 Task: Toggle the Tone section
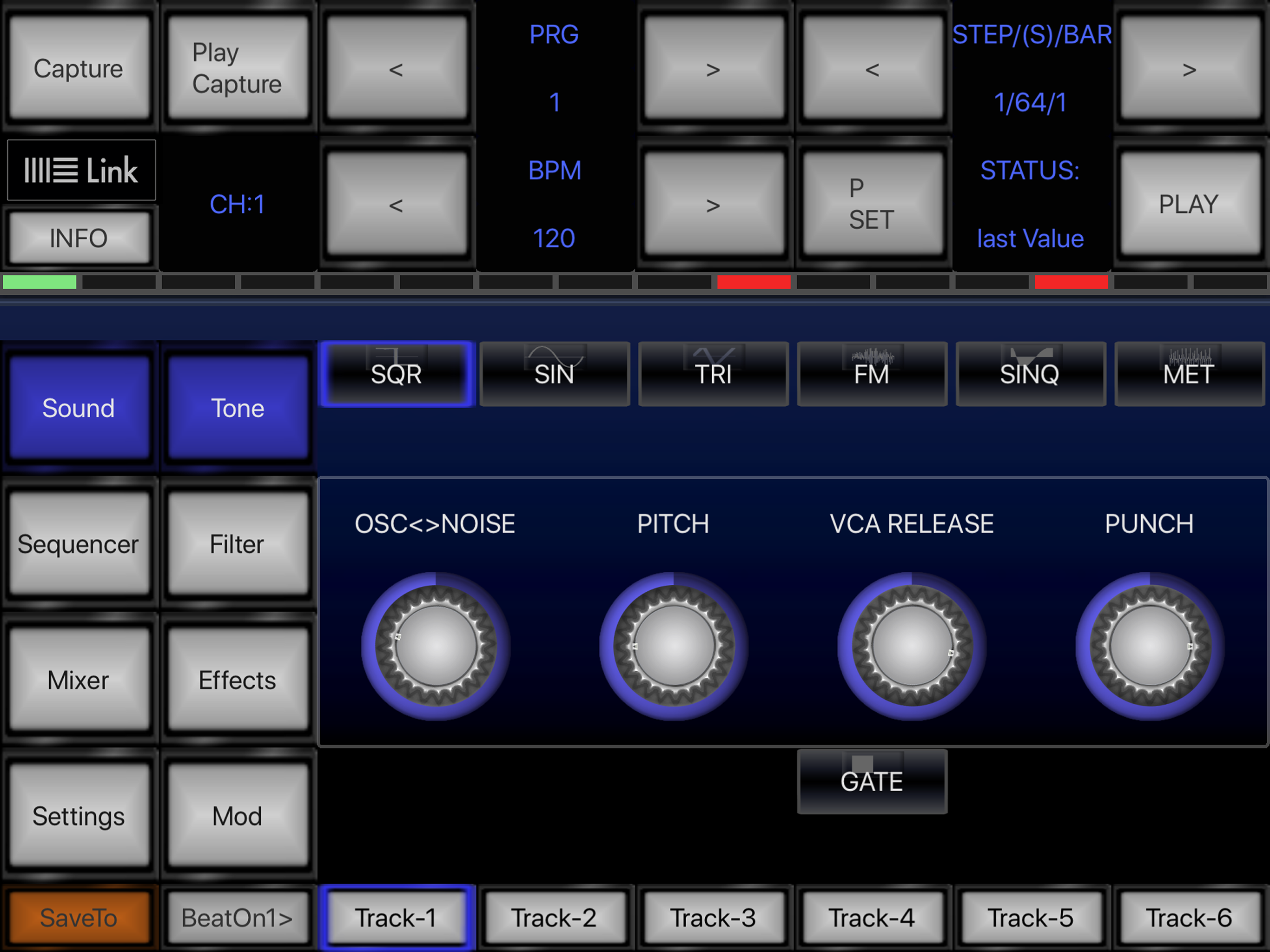tap(237, 408)
